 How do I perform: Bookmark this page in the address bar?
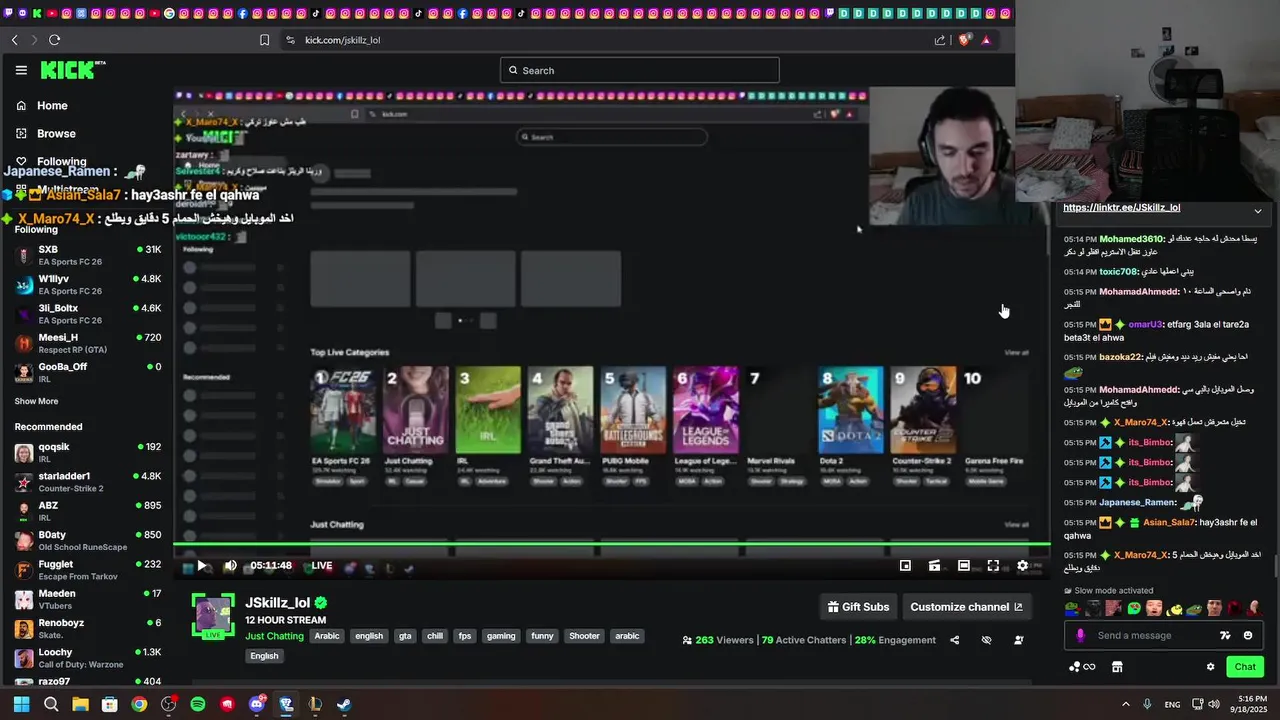point(264,40)
